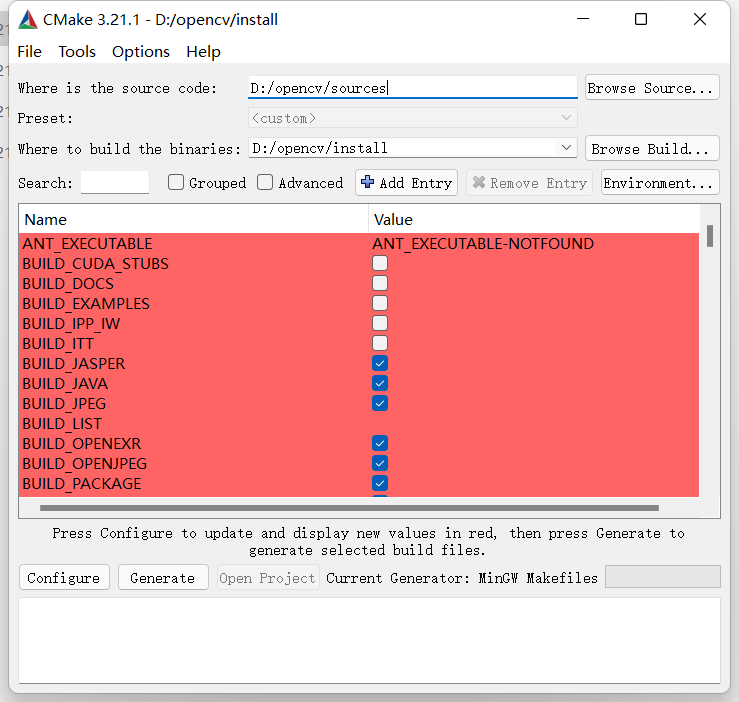Minimize the CMake window
Screen dimensions: 739x702
tap(583, 19)
